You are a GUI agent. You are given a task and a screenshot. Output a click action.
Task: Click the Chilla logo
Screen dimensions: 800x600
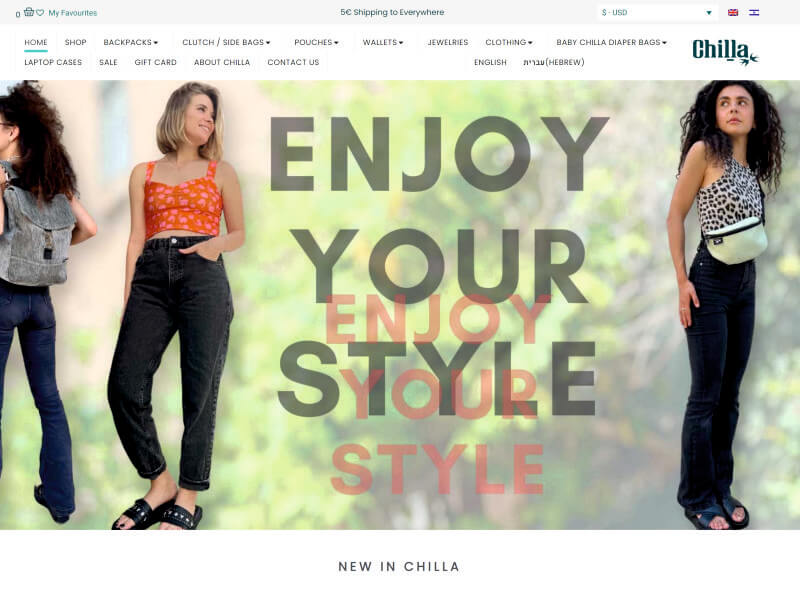725,52
